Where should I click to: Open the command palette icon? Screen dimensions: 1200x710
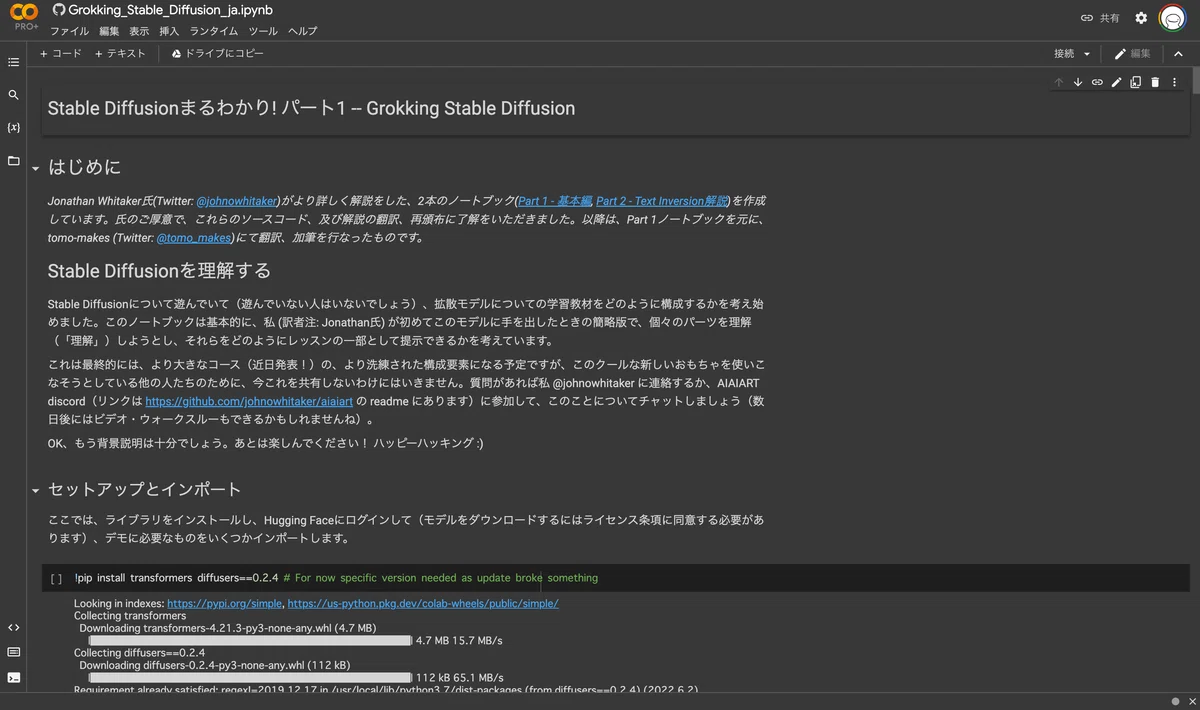13,652
